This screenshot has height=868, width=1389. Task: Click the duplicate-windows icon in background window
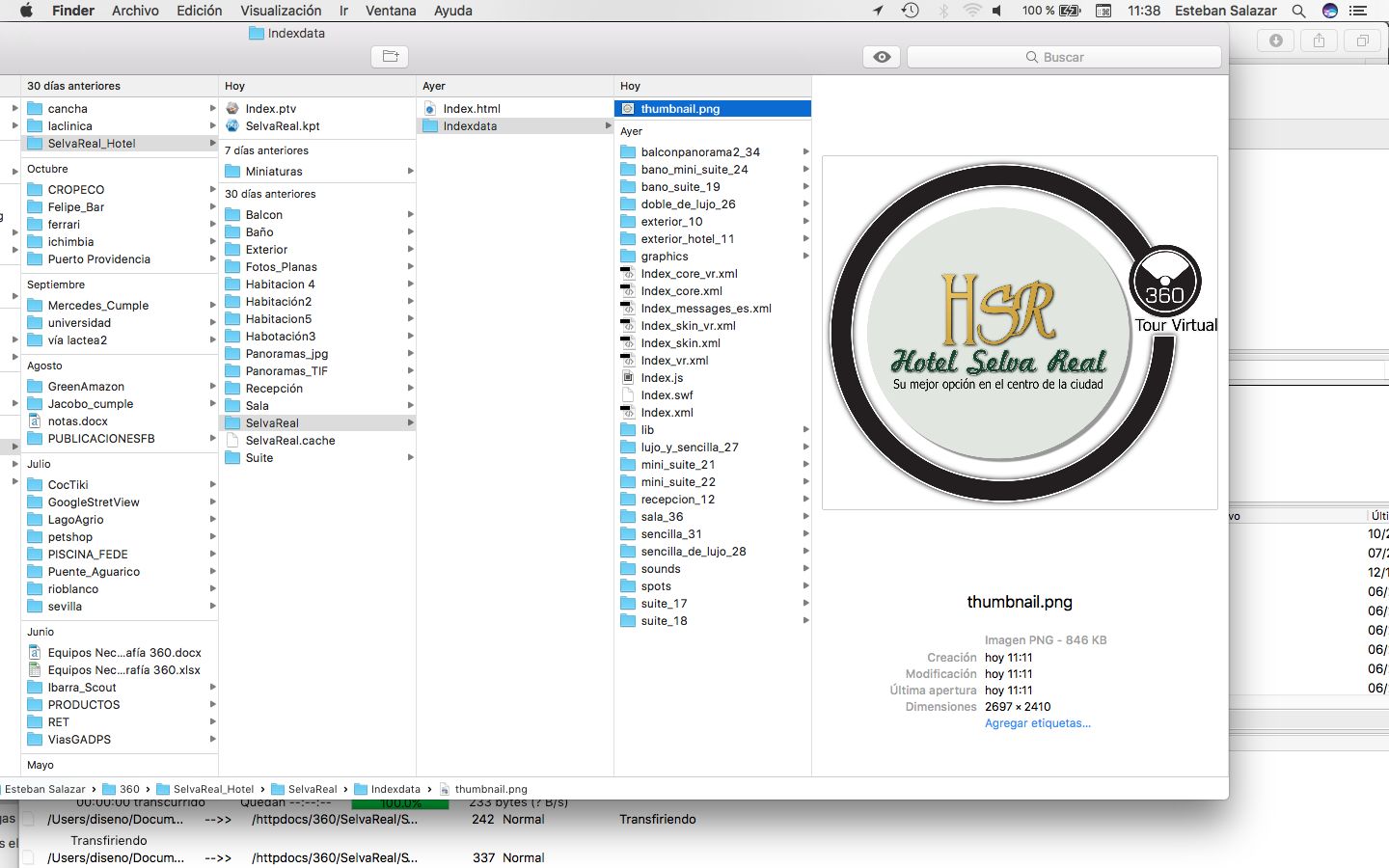pyautogui.click(x=1363, y=41)
